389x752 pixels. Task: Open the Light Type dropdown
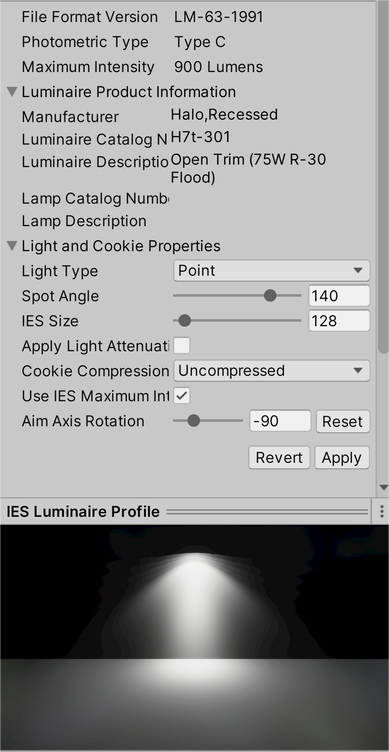point(271,270)
